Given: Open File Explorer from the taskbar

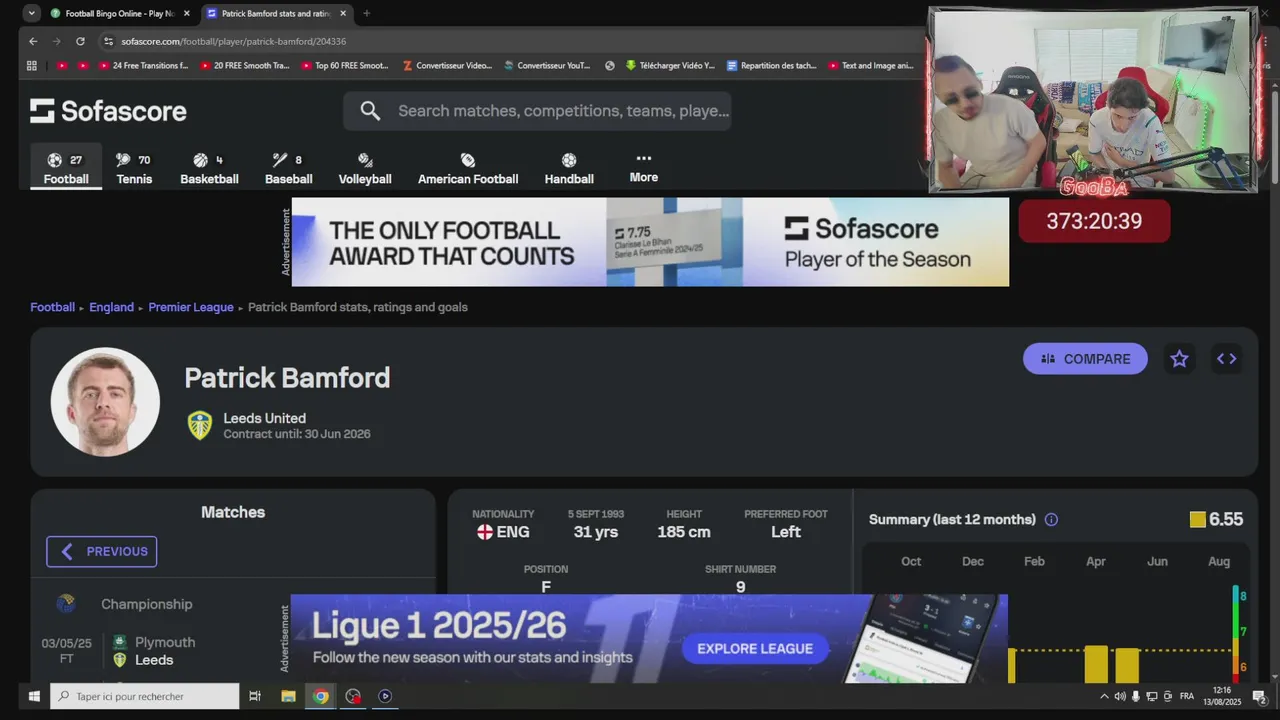Looking at the screenshot, I should [x=288, y=696].
